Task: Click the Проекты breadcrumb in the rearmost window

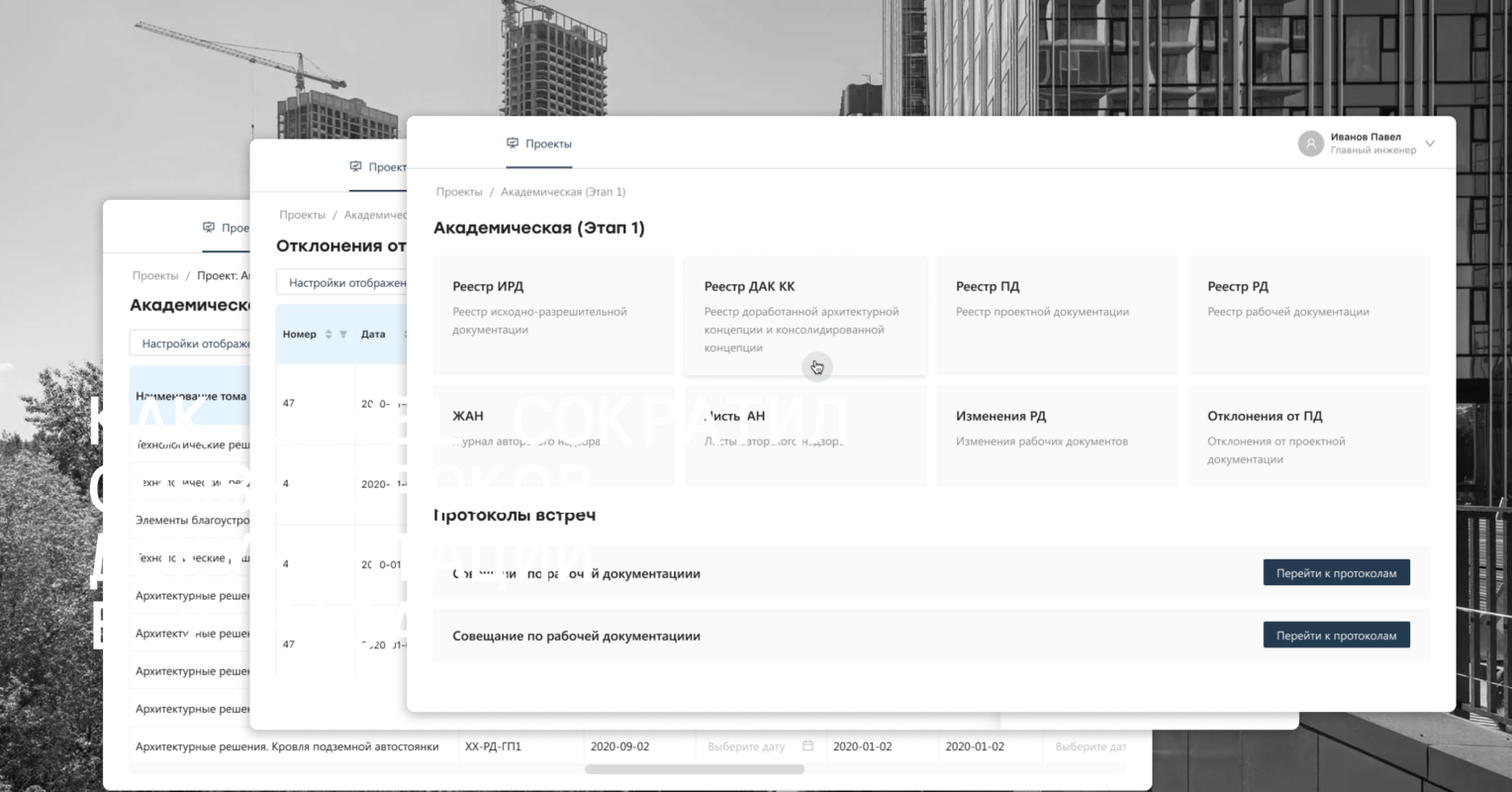Action: [155, 276]
